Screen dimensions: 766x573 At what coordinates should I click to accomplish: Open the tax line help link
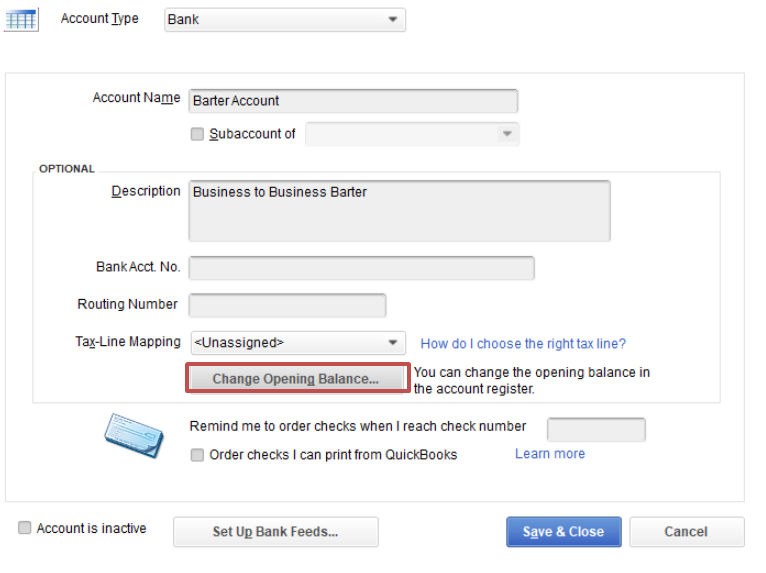[523, 343]
